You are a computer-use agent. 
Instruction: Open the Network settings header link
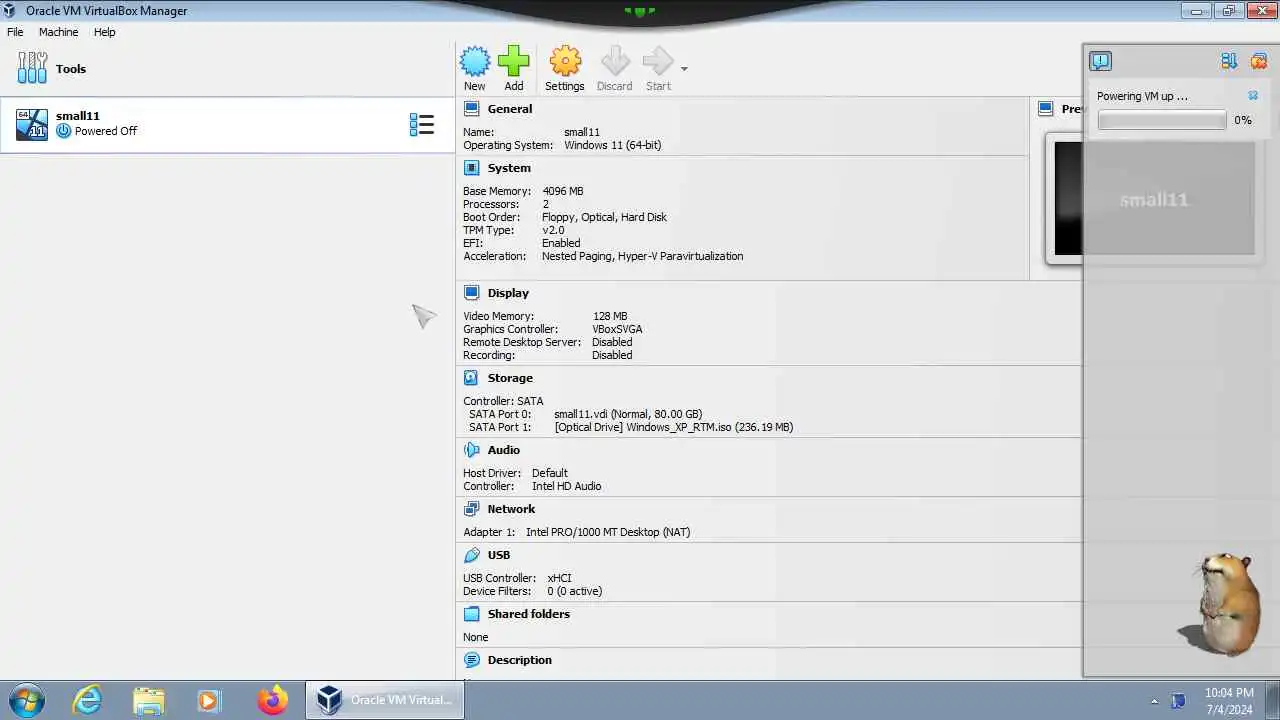(511, 509)
